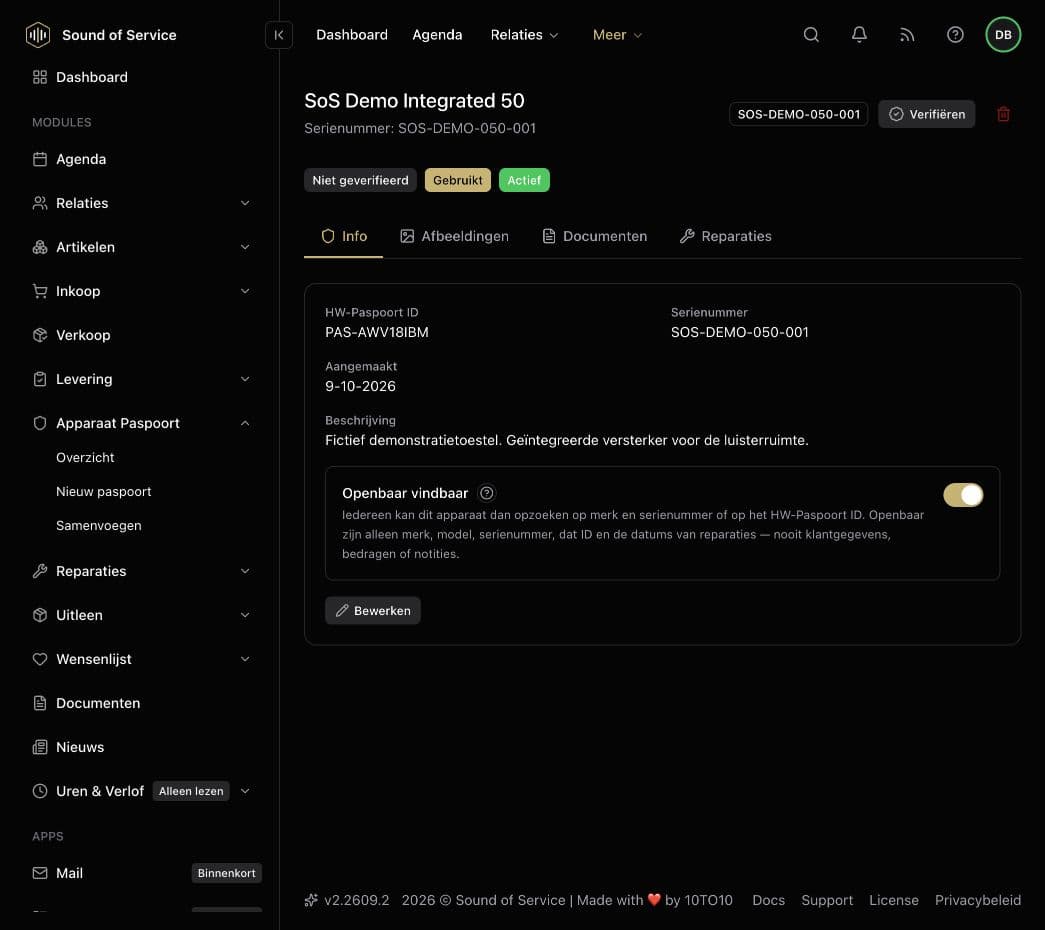Click the Verifiëren button
Viewport: 1045px width, 930px height.
point(926,114)
